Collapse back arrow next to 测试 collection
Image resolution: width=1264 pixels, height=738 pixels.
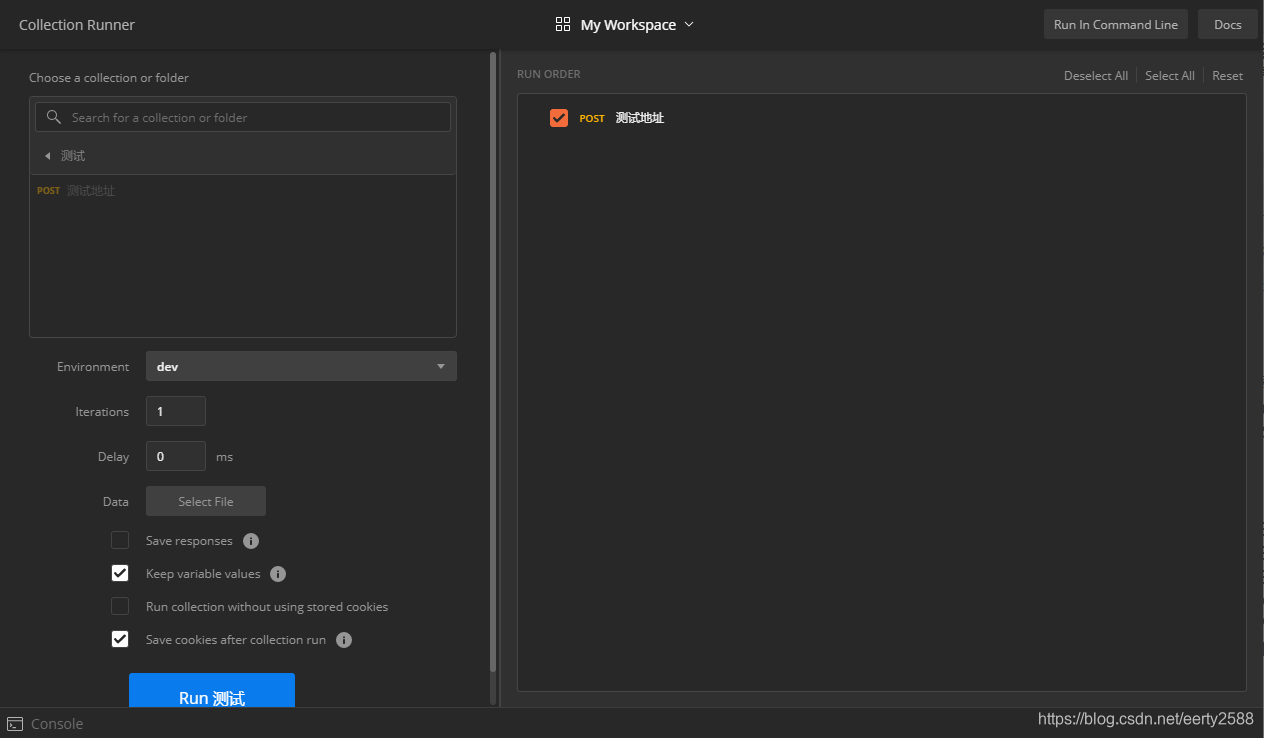click(x=47, y=156)
